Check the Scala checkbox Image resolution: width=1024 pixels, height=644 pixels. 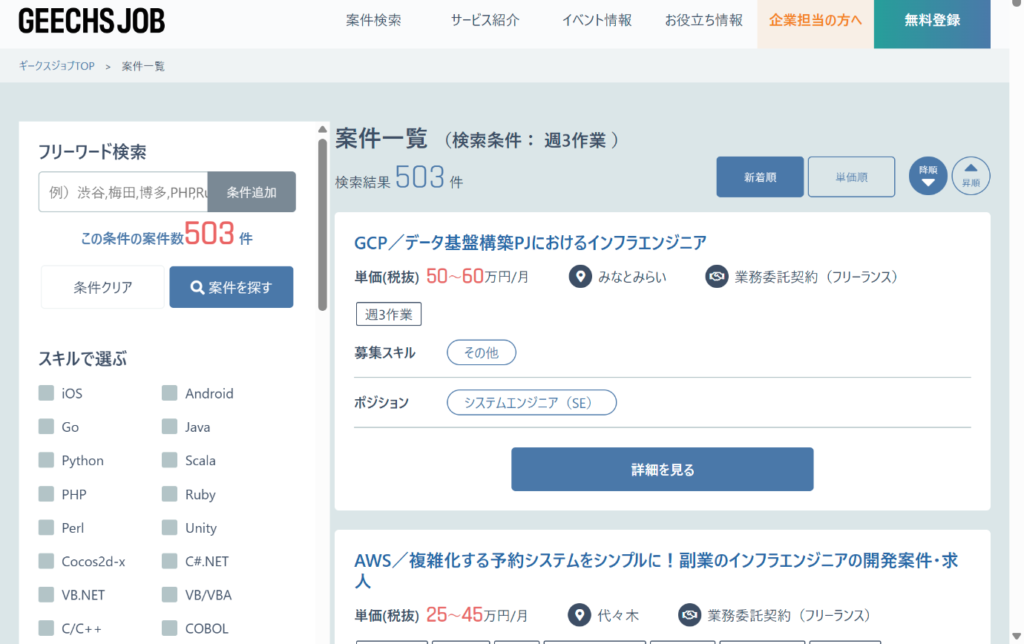click(x=170, y=460)
